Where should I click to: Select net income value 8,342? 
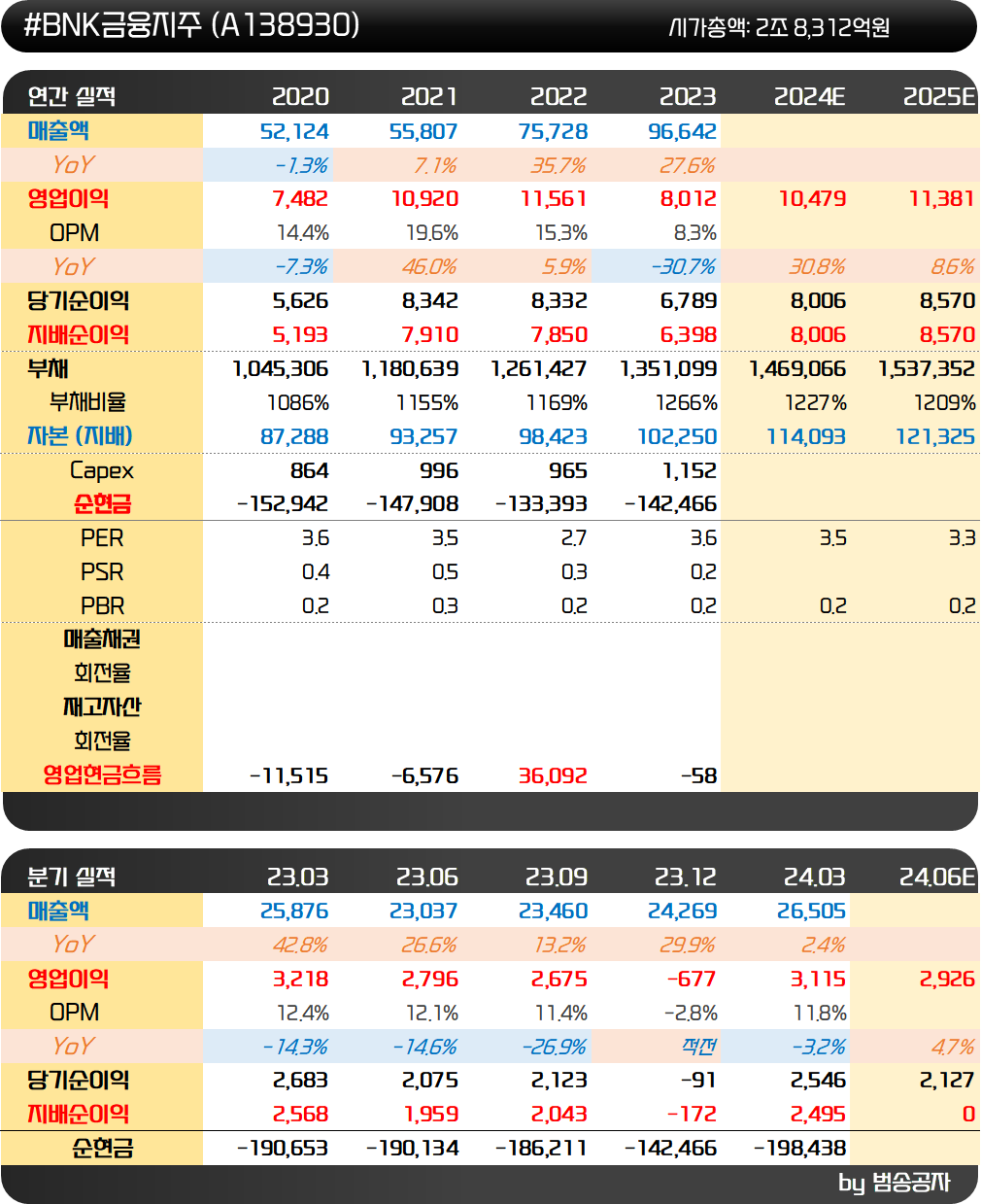coord(429,300)
